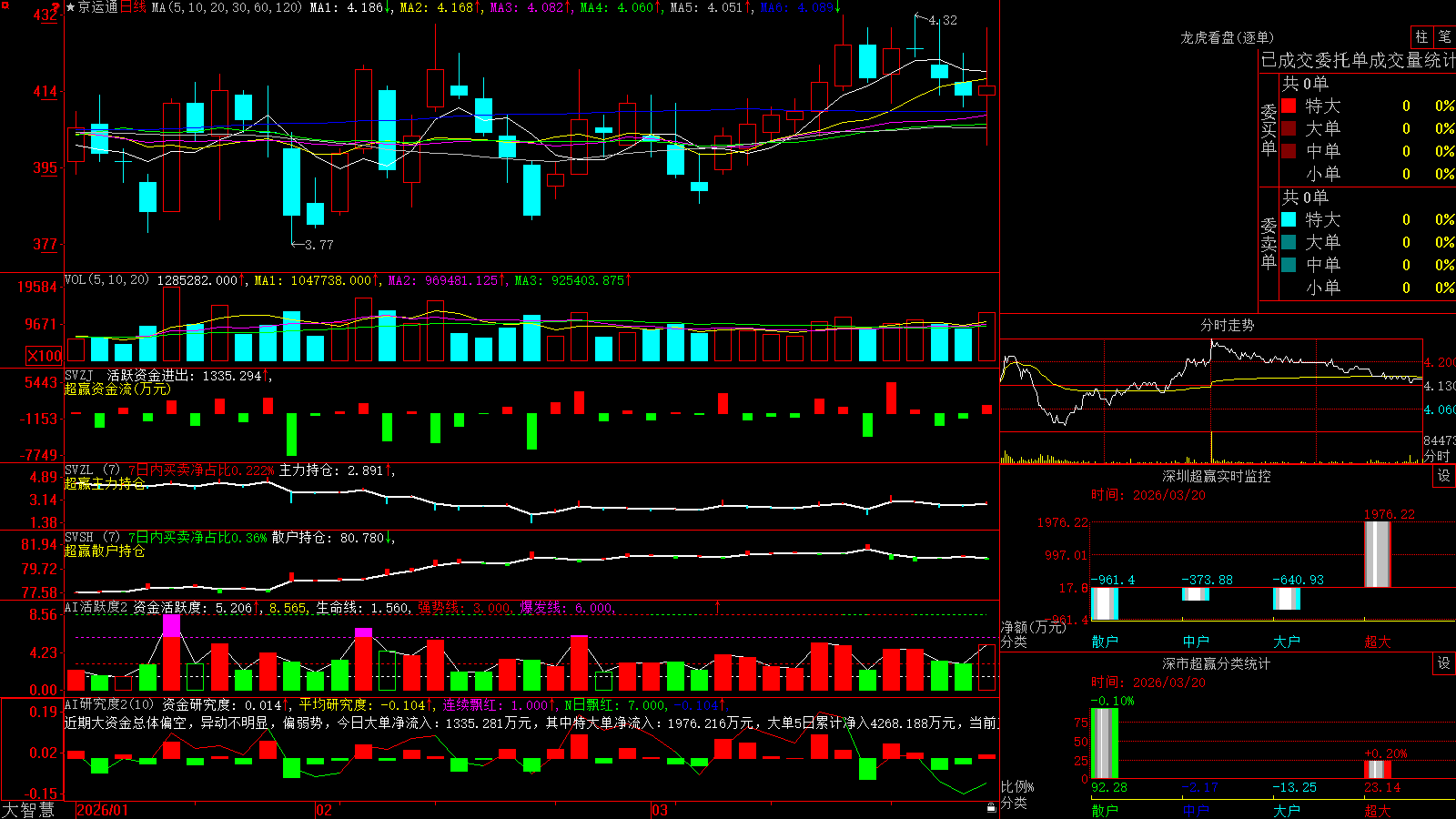Switch to 笔 tick view
The width and height of the screenshot is (1456, 819).
[1444, 36]
